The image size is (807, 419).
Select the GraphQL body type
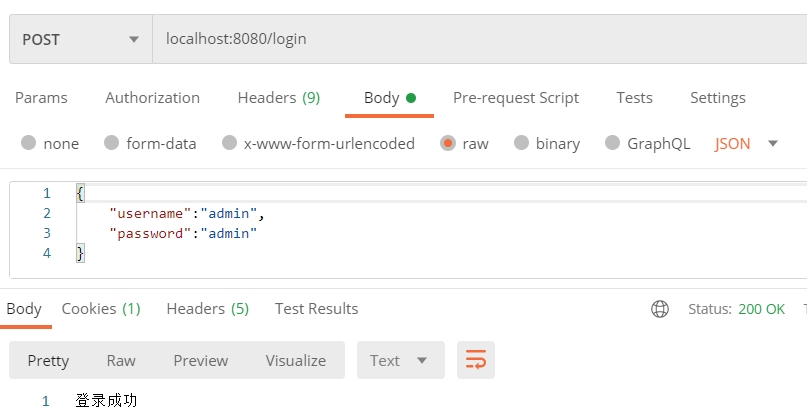click(647, 143)
